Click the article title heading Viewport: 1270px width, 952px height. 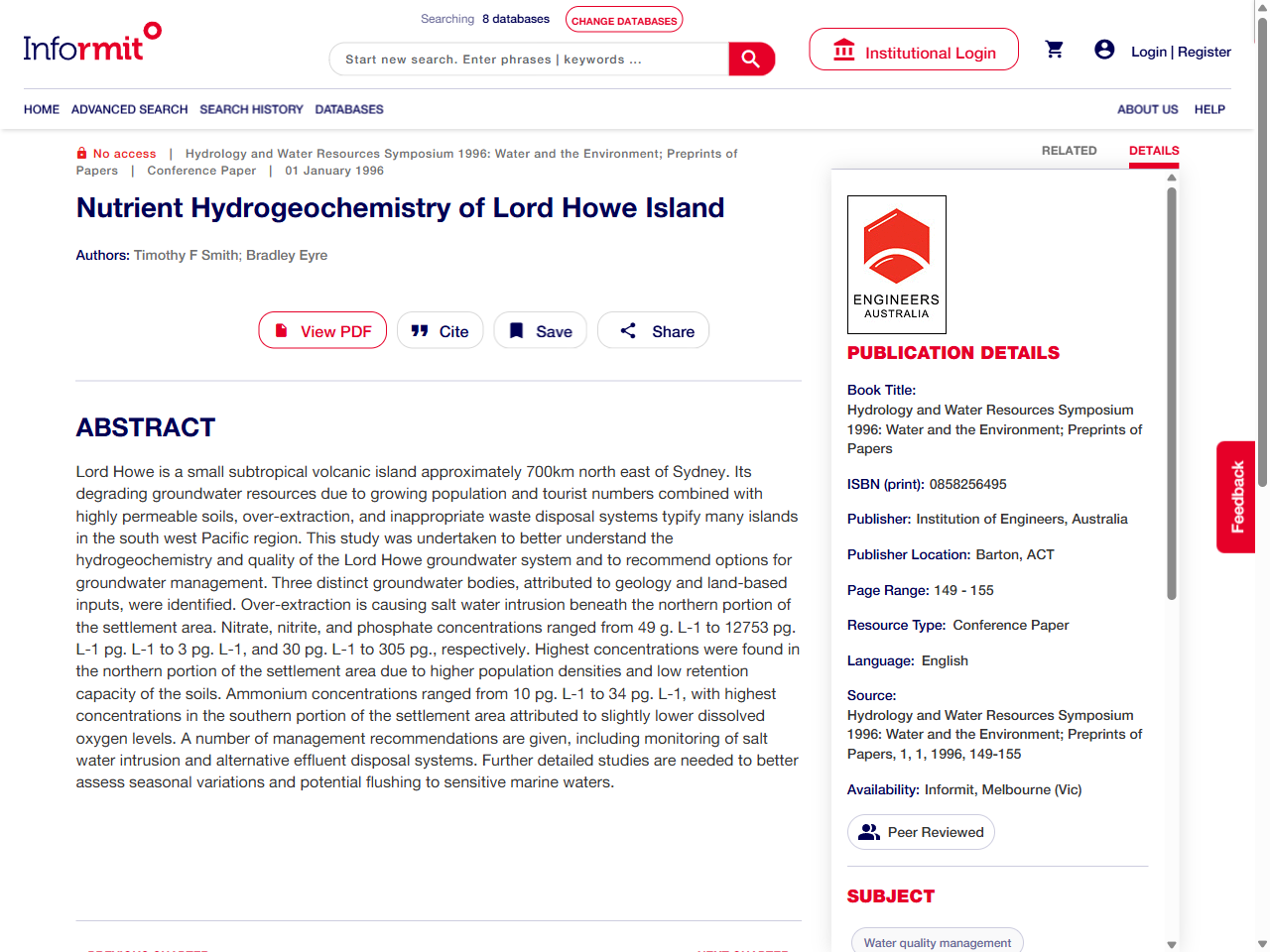coord(400,207)
